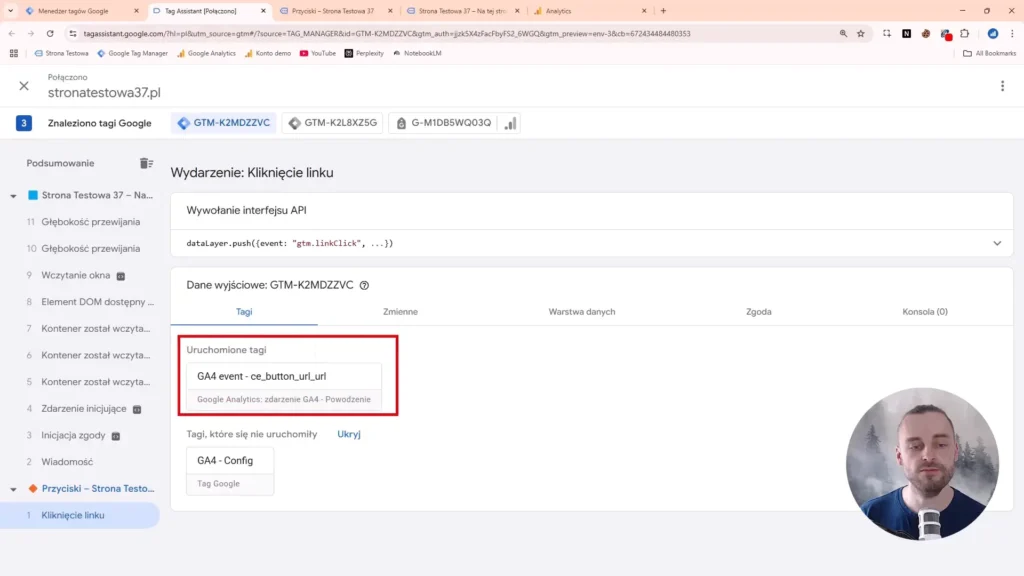1024x576 pixels.
Task: Select event 6 Kontener został wczytany
Action: click(x=80, y=355)
